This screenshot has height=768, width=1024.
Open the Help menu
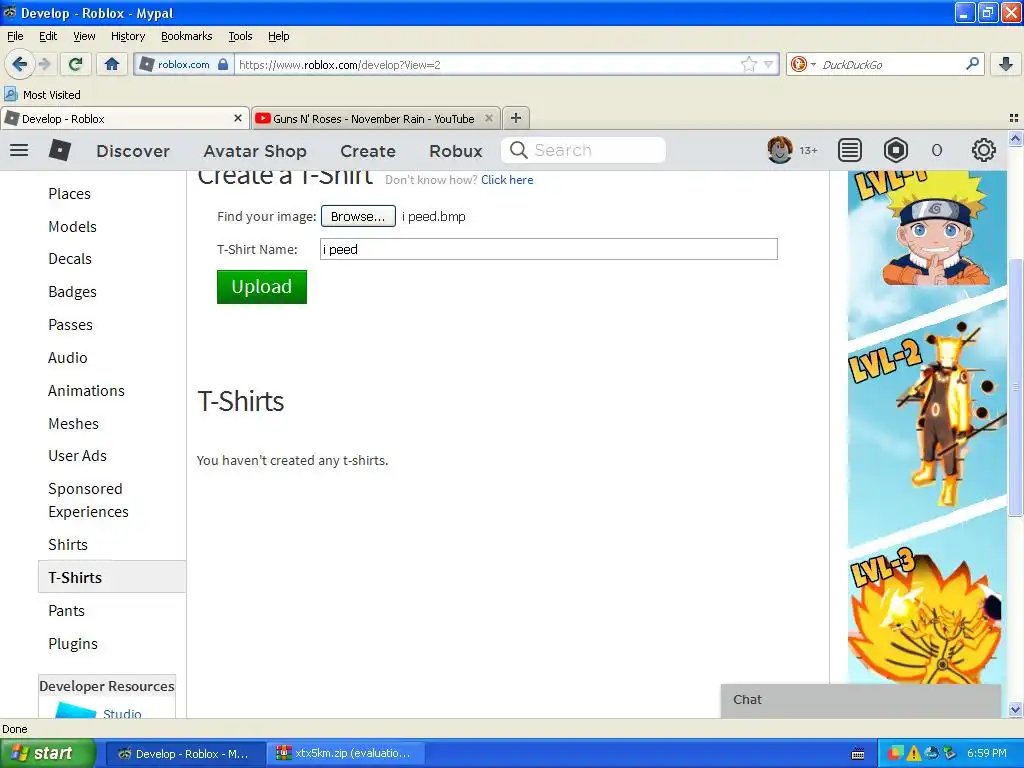click(x=278, y=36)
